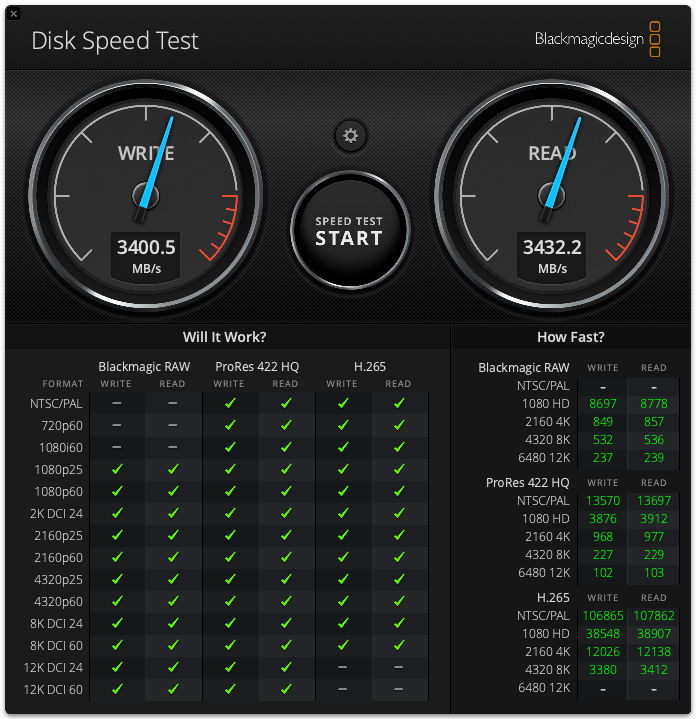Click Blackmagic RAW read dash for 1080i60
This screenshot has height=719, width=696.
pos(172,447)
